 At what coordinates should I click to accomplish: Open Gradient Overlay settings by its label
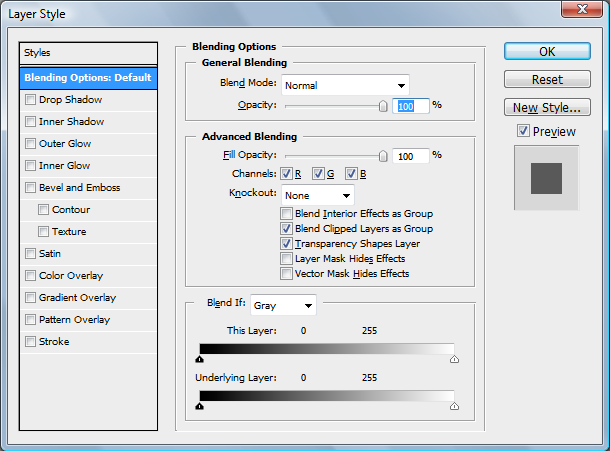[x=78, y=298]
